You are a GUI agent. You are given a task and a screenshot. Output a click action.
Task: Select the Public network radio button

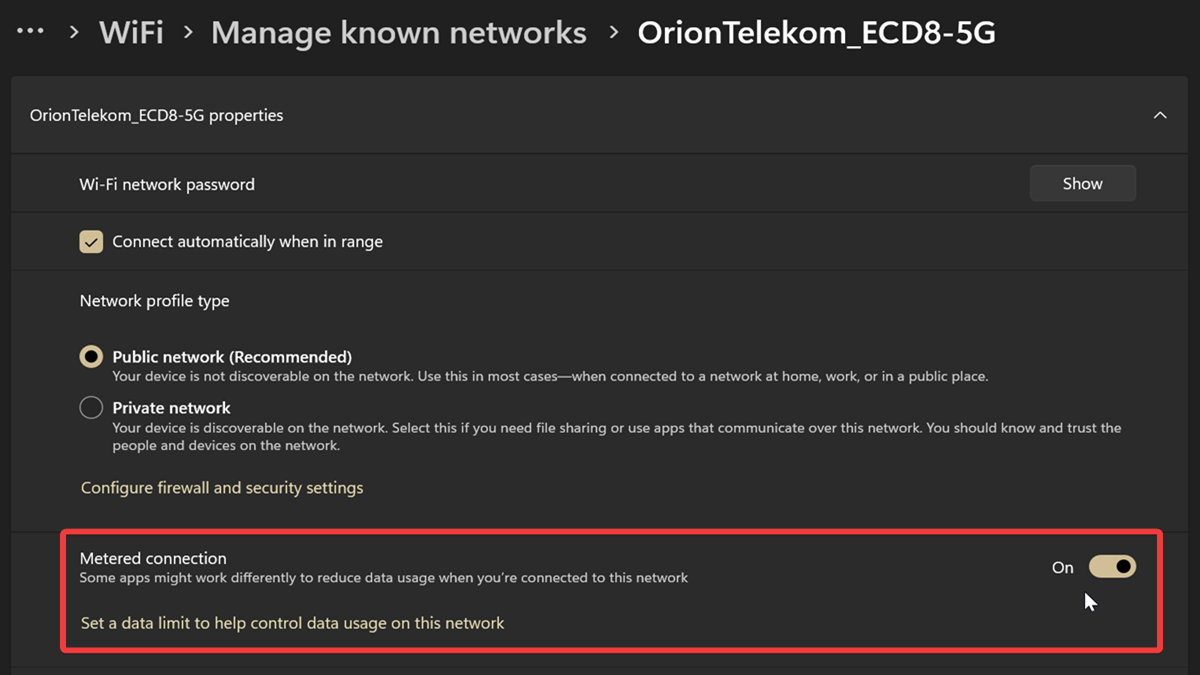click(91, 357)
